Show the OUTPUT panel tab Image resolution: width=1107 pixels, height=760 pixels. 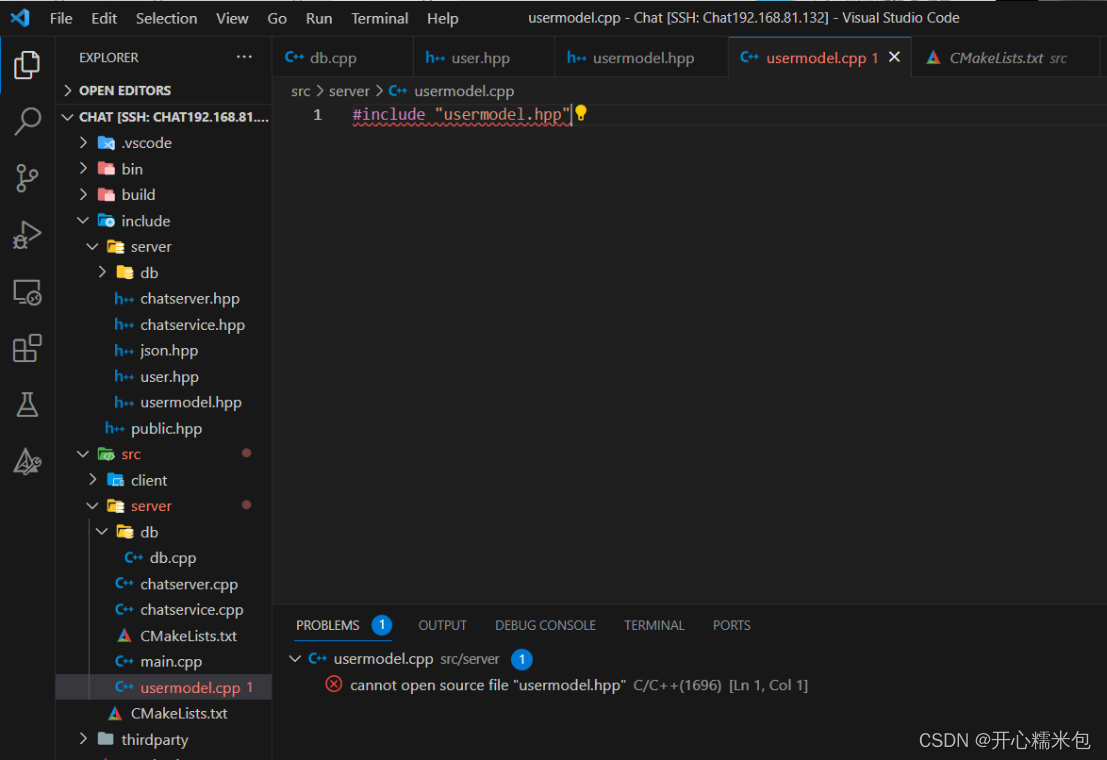coord(442,625)
